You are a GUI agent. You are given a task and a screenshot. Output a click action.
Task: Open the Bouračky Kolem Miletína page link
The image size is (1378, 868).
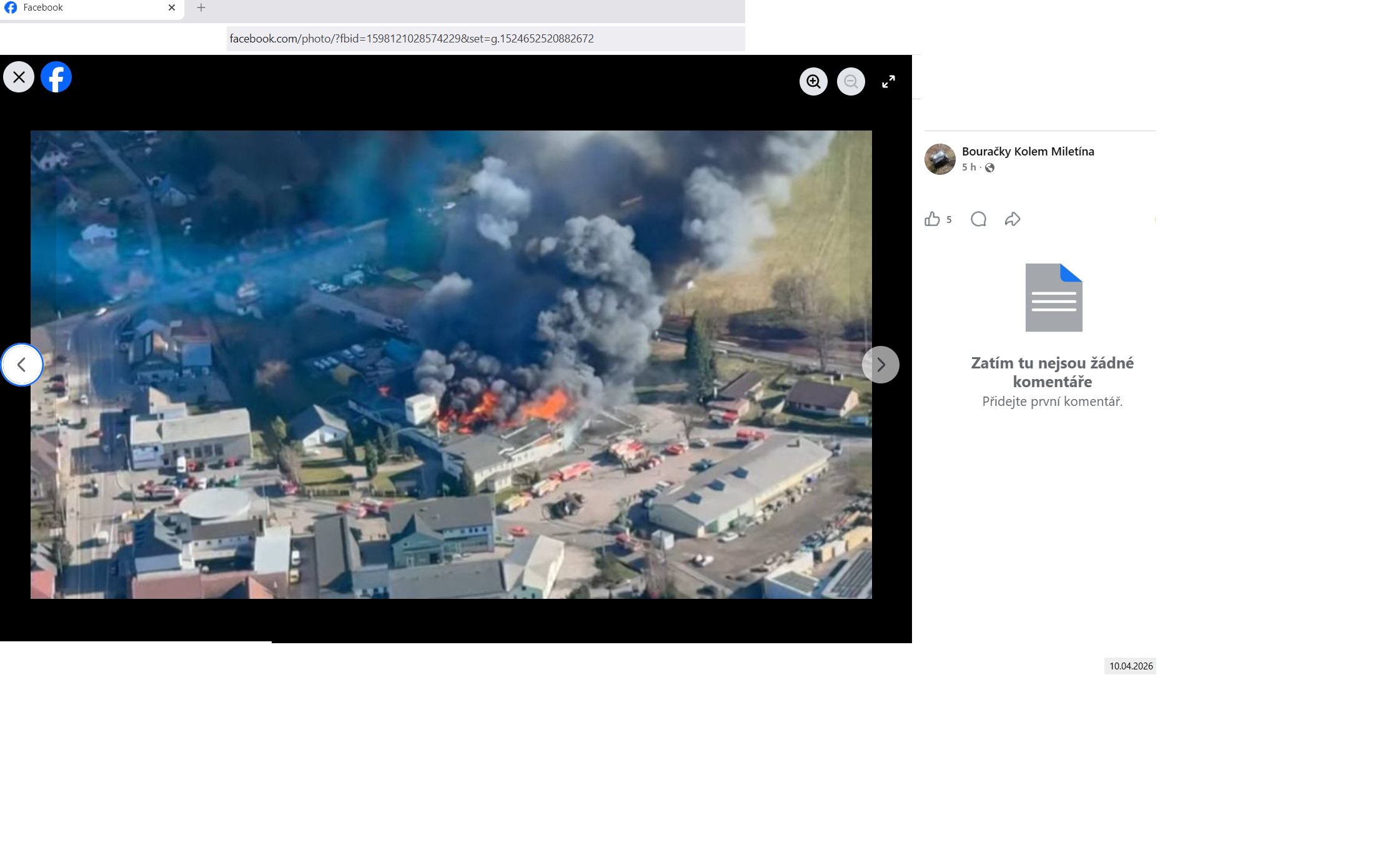click(x=1028, y=151)
